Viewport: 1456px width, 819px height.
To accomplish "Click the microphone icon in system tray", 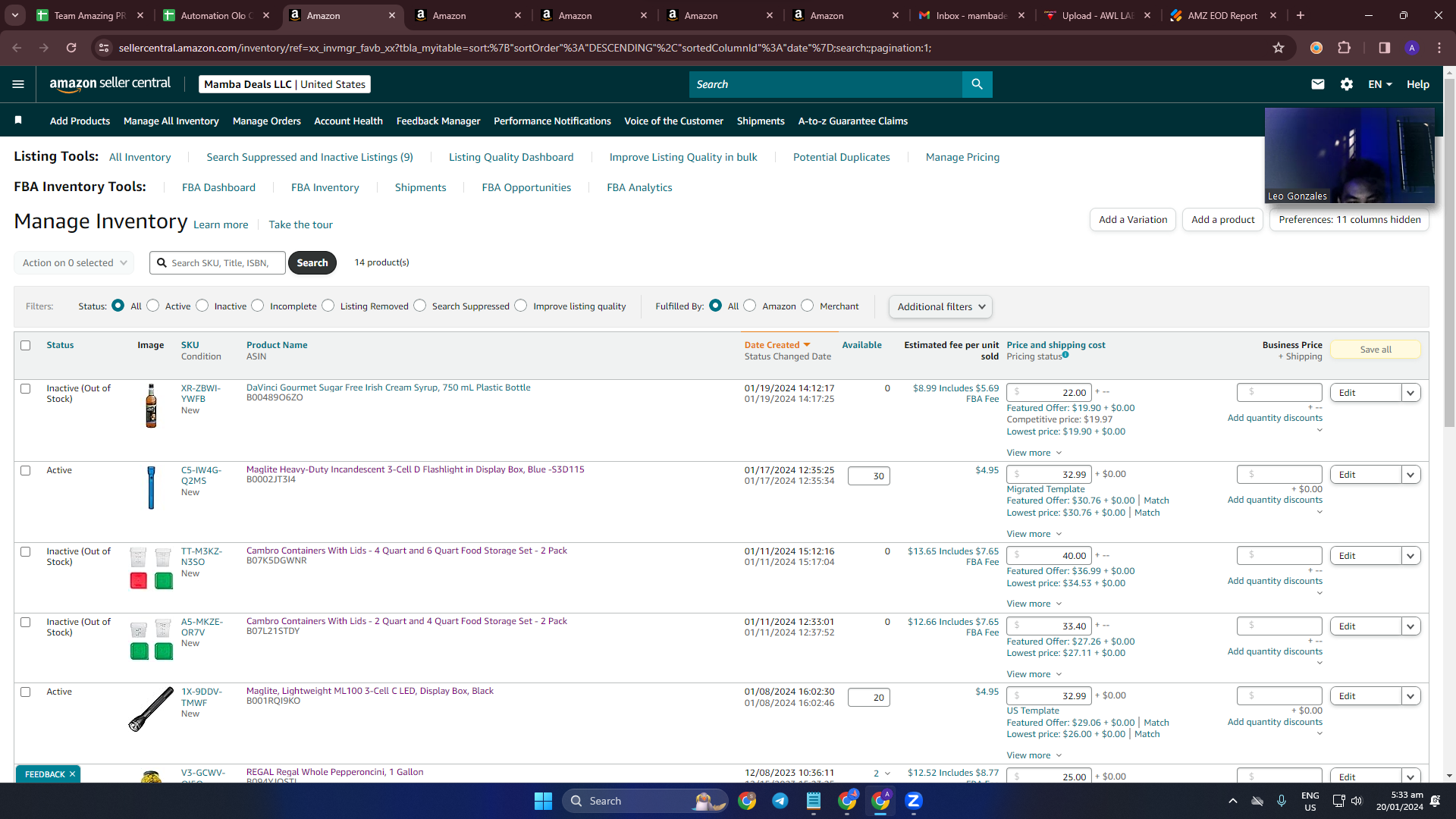I will (x=1282, y=801).
